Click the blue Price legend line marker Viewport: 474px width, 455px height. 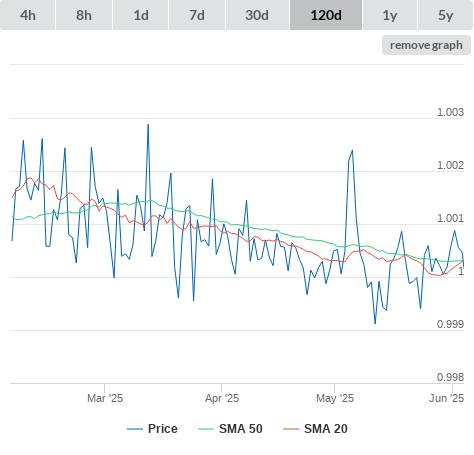[135, 429]
